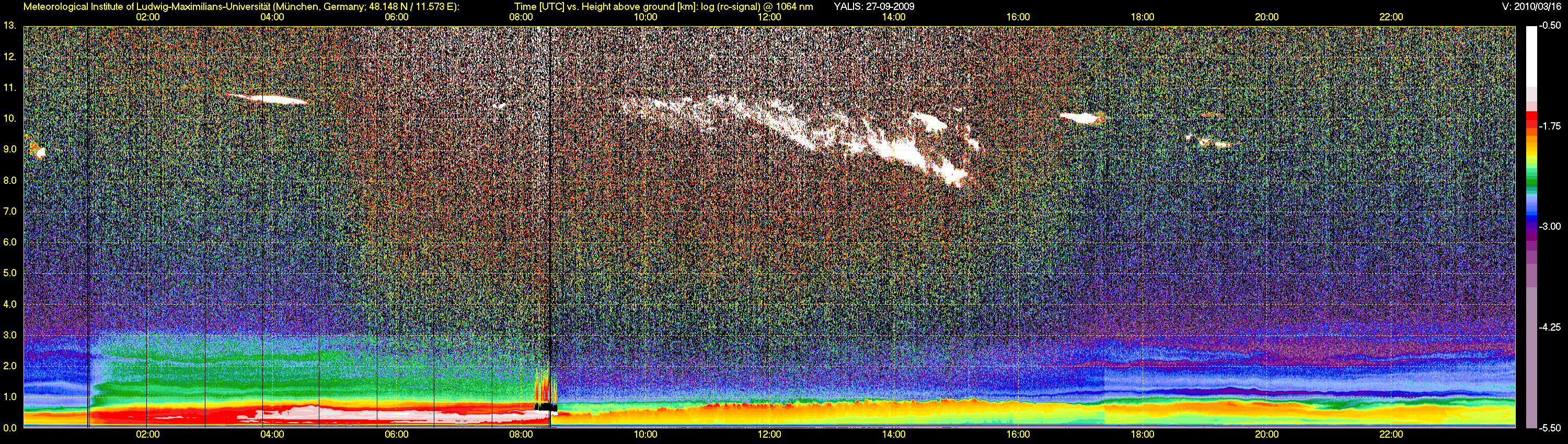This screenshot has height=444, width=1568.
Task: Click the '20:00' label on the top time axis
Action: coord(1267,17)
